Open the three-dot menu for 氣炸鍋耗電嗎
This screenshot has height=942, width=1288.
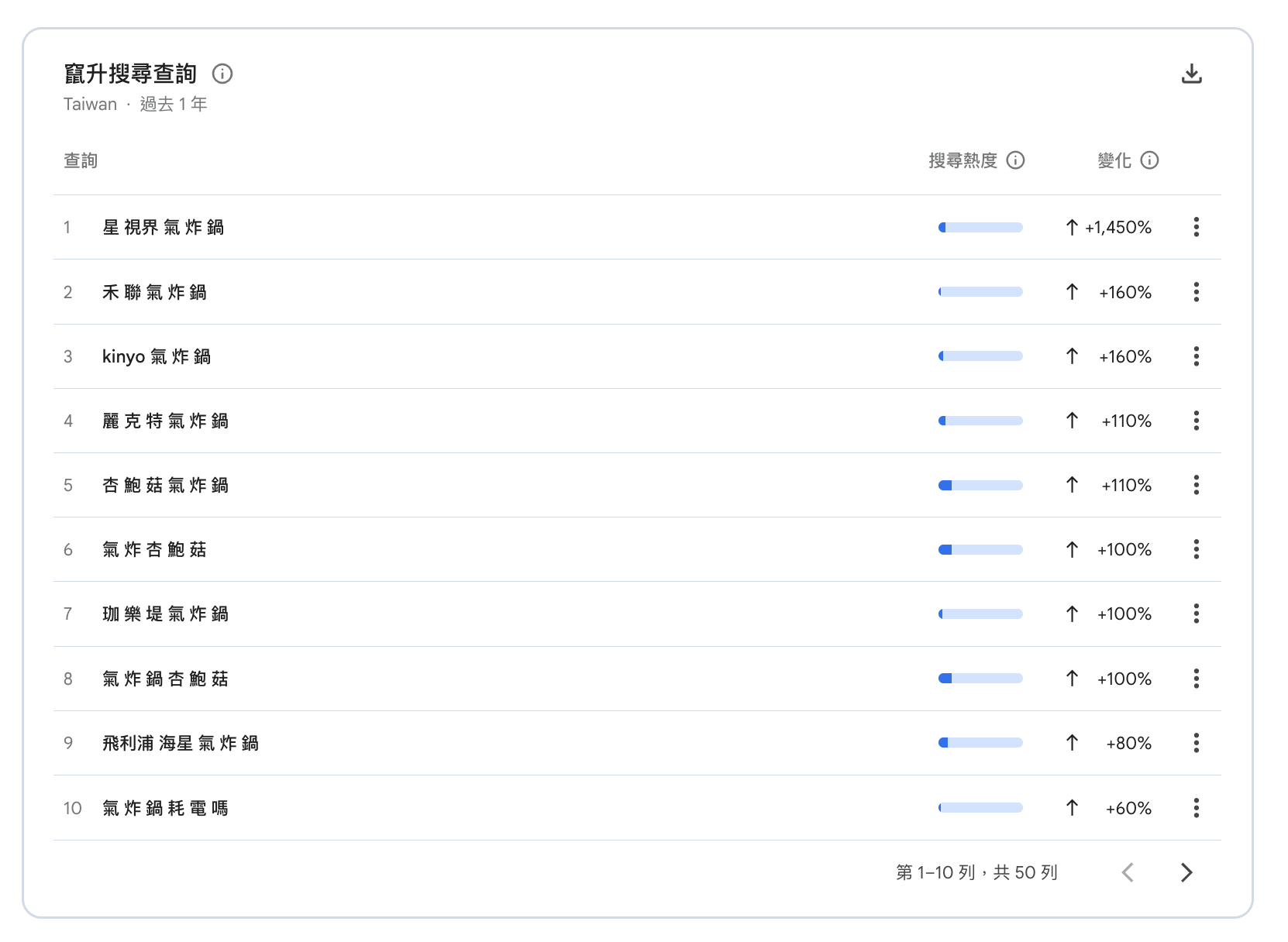1197,807
